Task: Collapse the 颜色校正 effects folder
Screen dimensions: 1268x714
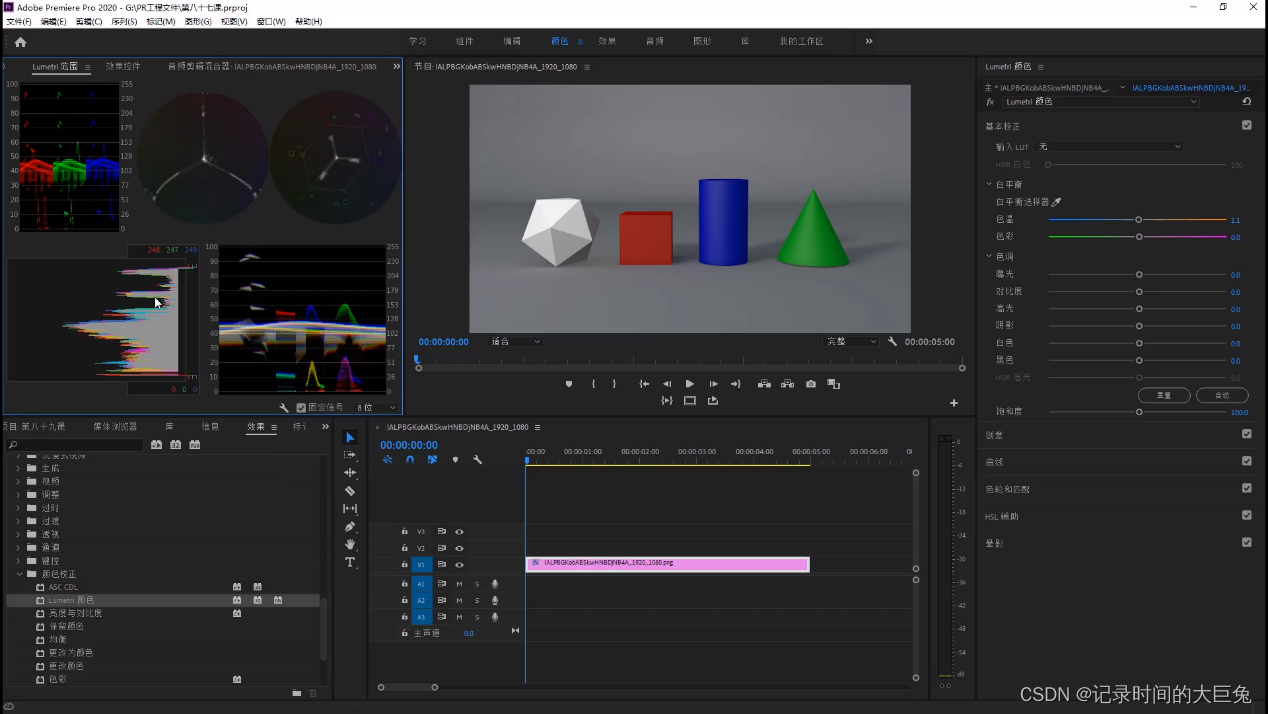Action: tap(19, 574)
